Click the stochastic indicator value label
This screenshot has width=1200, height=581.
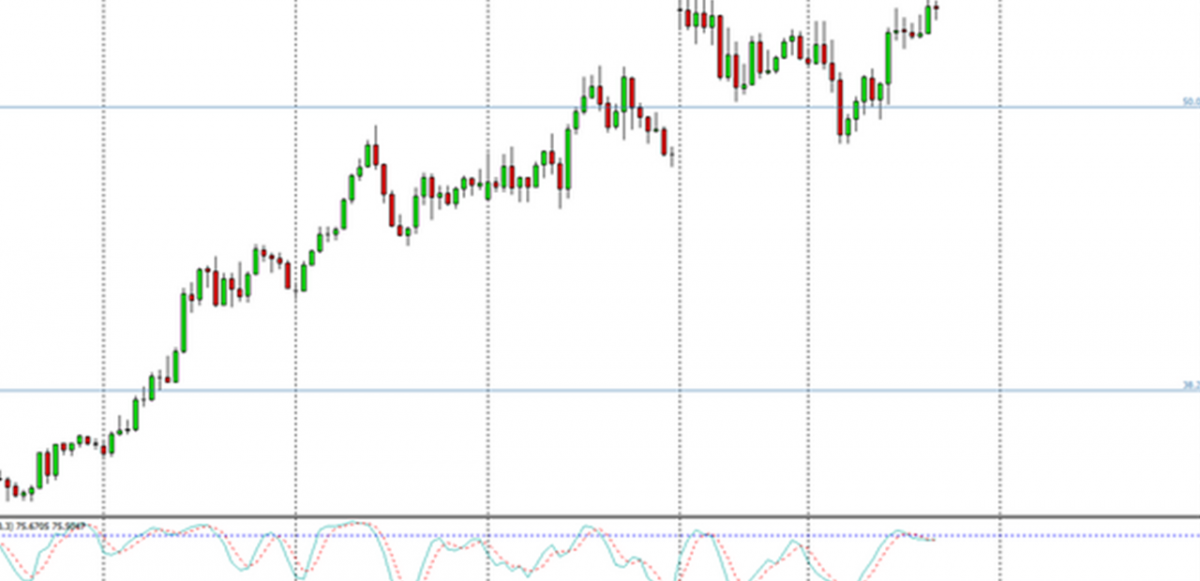45,524
